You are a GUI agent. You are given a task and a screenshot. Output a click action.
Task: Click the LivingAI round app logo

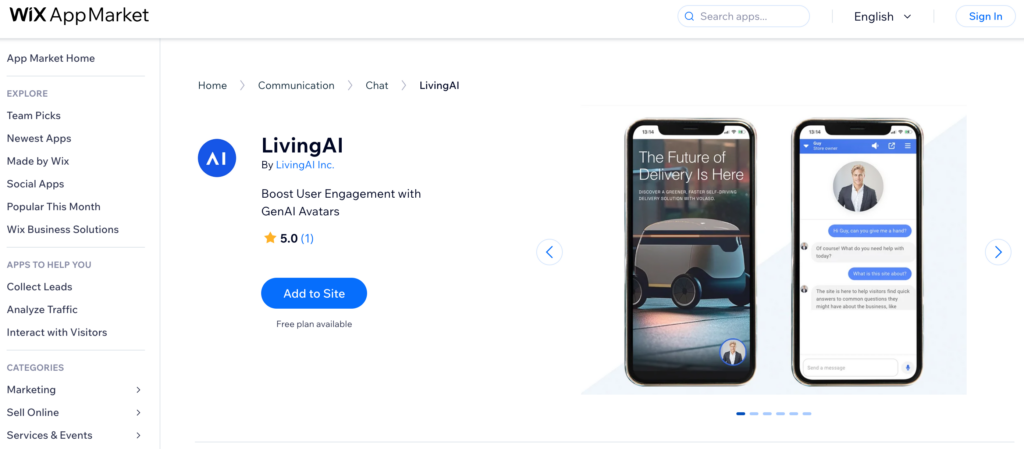[x=217, y=158]
